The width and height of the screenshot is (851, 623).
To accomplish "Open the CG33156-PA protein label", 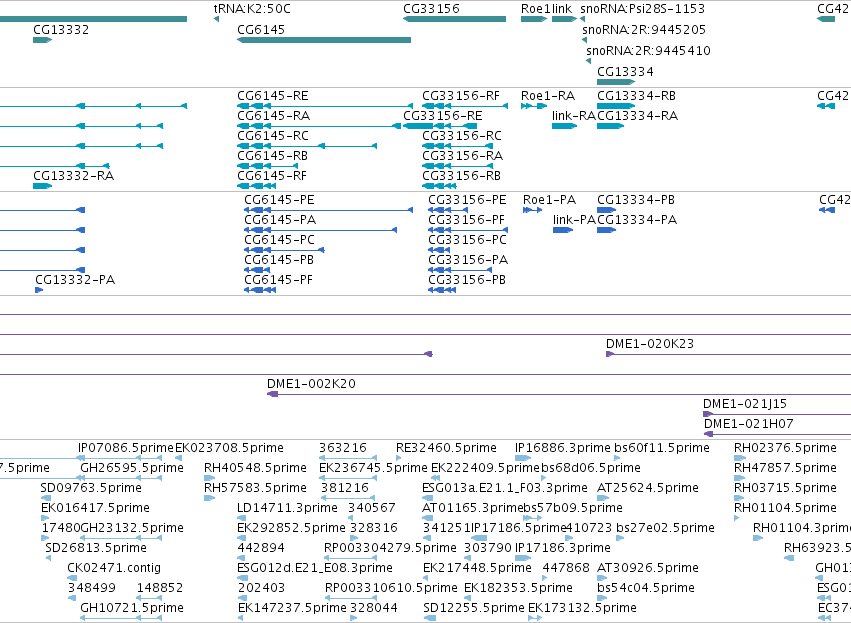I will [468, 260].
